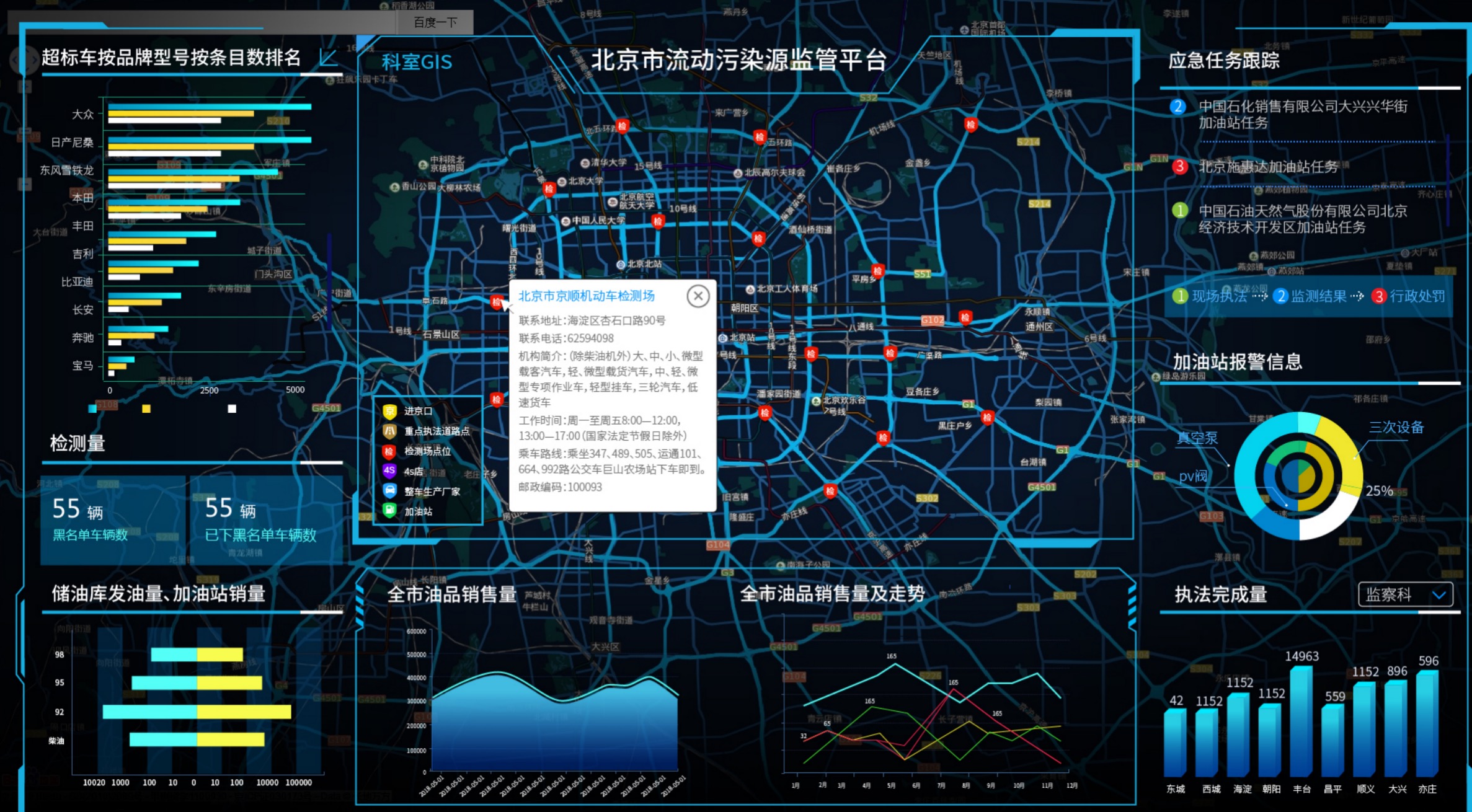Screen dimensions: 1472x812
Task: Click the 日产尼桑 row label
Action: click(x=72, y=143)
